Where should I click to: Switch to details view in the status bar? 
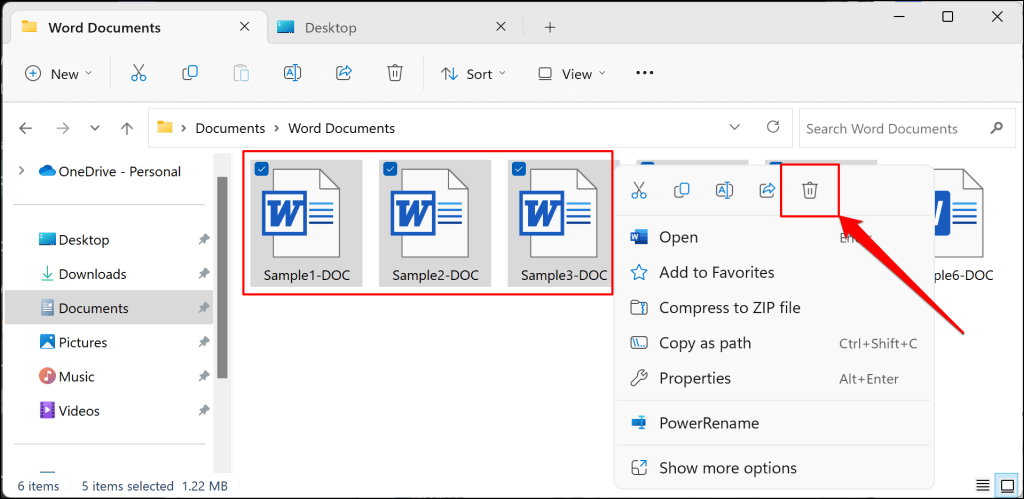click(985, 486)
